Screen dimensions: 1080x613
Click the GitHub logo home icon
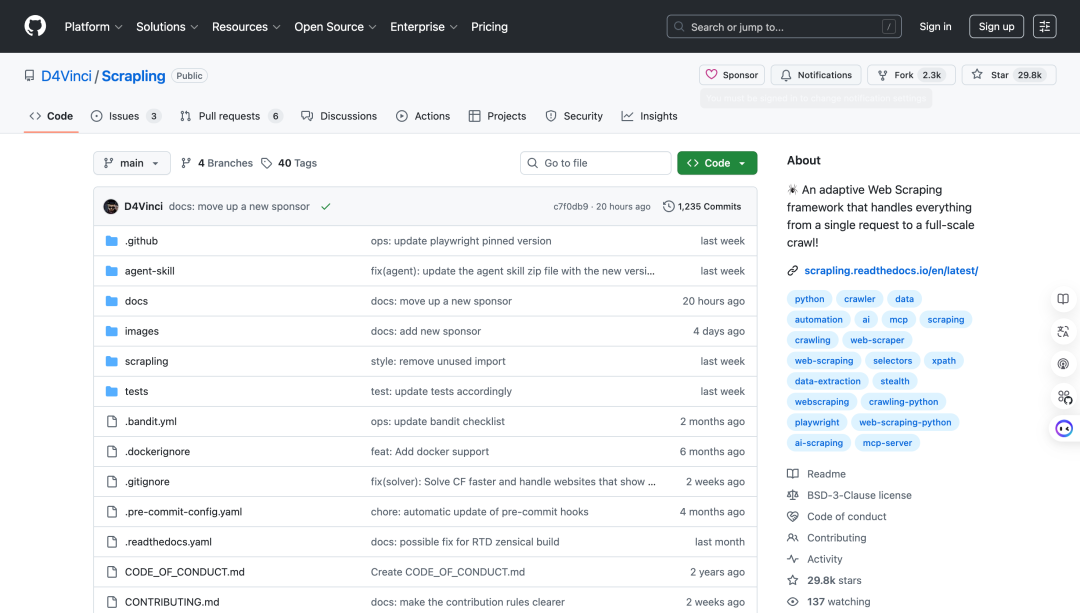click(35, 26)
